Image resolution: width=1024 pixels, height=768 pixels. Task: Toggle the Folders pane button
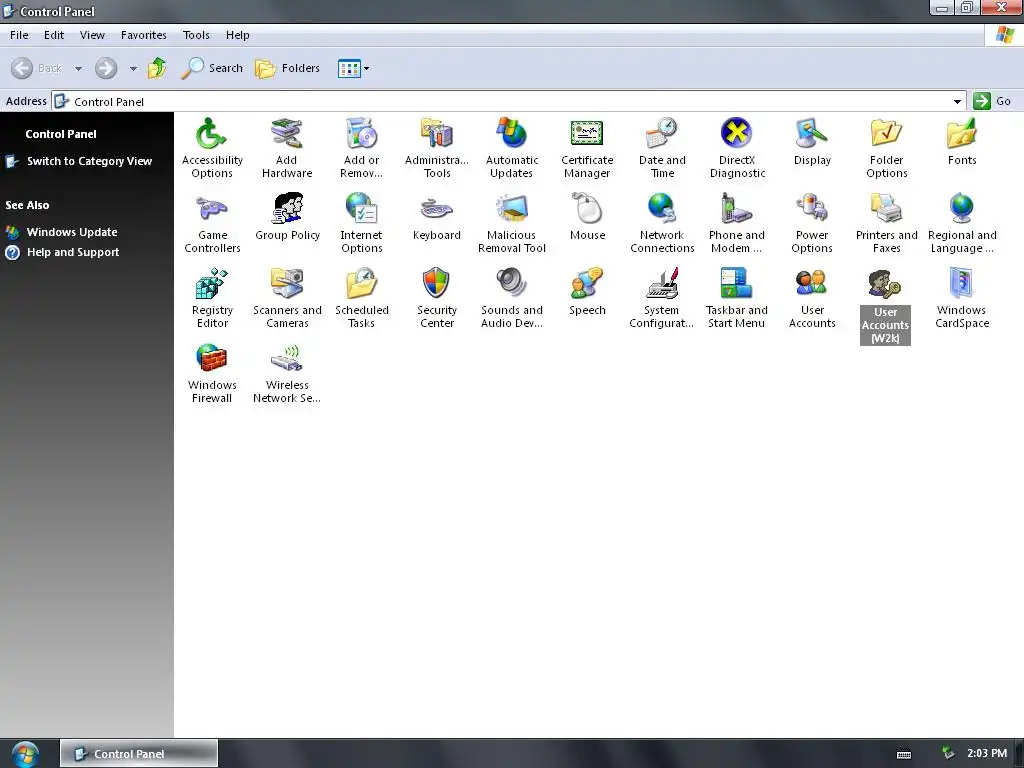tap(288, 68)
